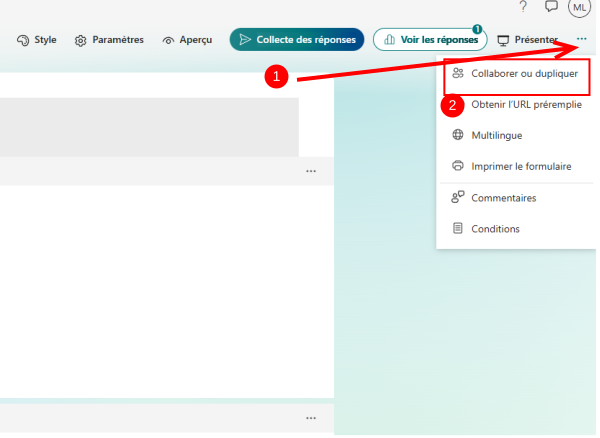Select the Multilingue menu option

(496, 135)
